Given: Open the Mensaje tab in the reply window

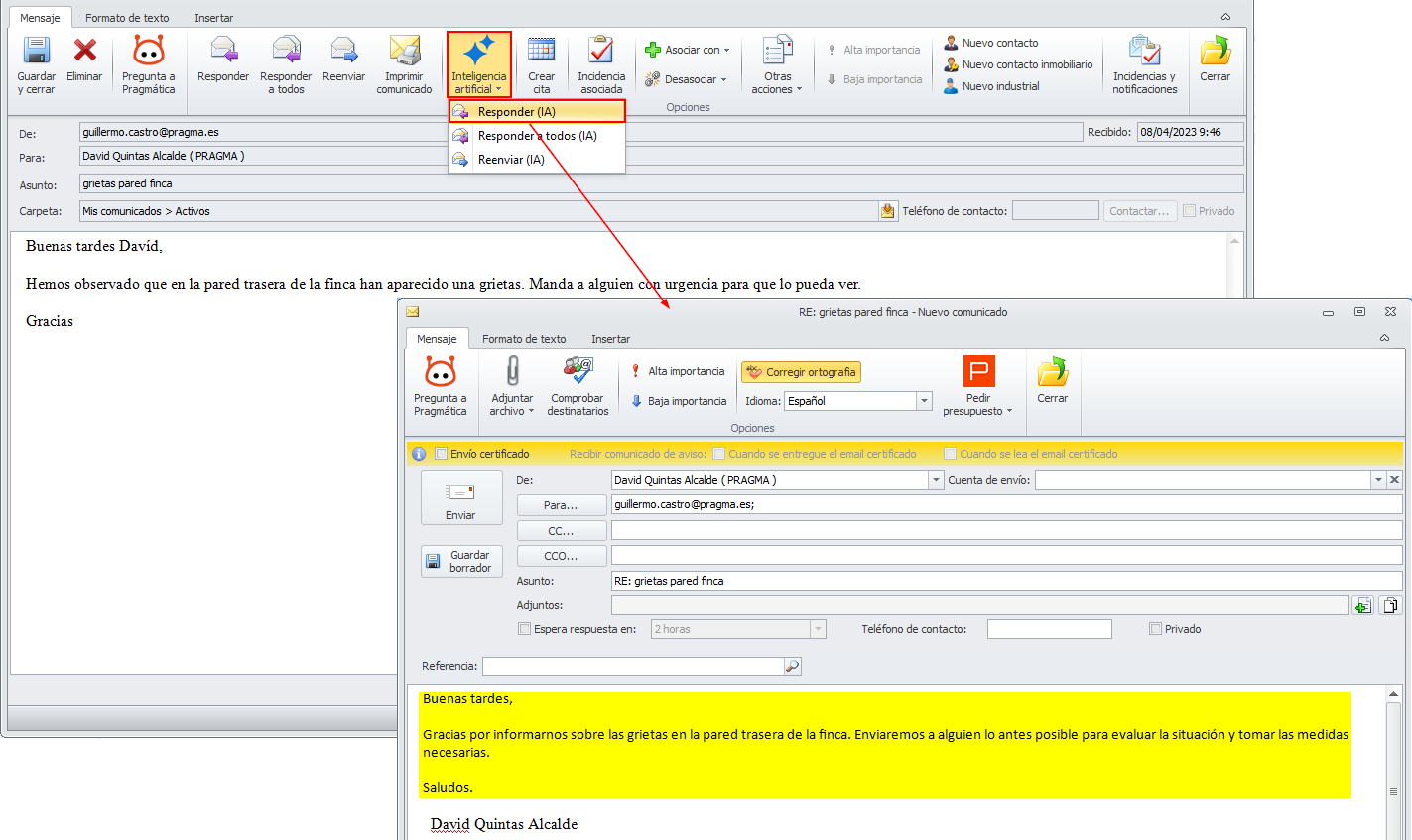Looking at the screenshot, I should click(437, 339).
